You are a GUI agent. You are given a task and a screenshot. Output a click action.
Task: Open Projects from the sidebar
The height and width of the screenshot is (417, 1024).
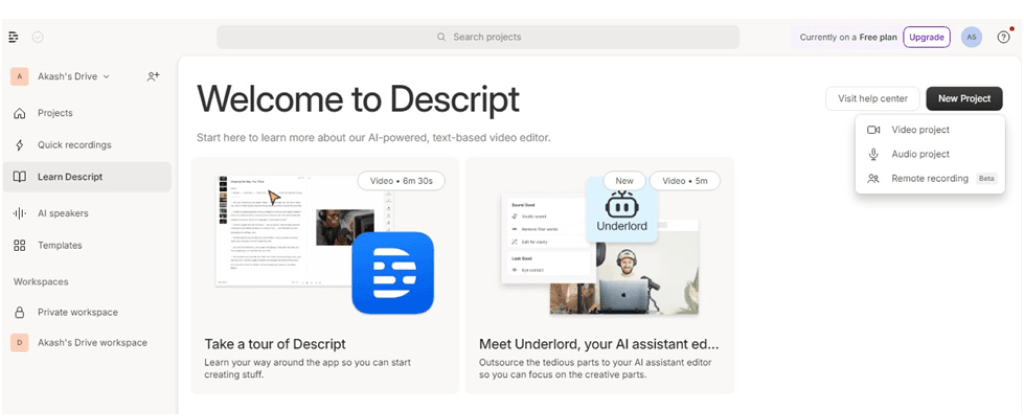(x=55, y=113)
